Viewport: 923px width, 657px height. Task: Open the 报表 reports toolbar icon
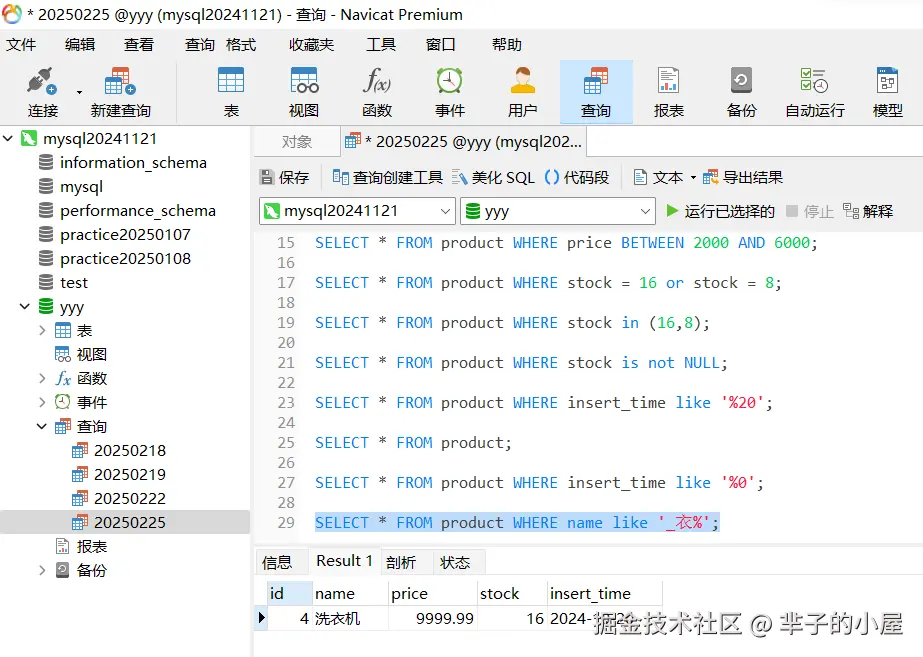(x=669, y=92)
